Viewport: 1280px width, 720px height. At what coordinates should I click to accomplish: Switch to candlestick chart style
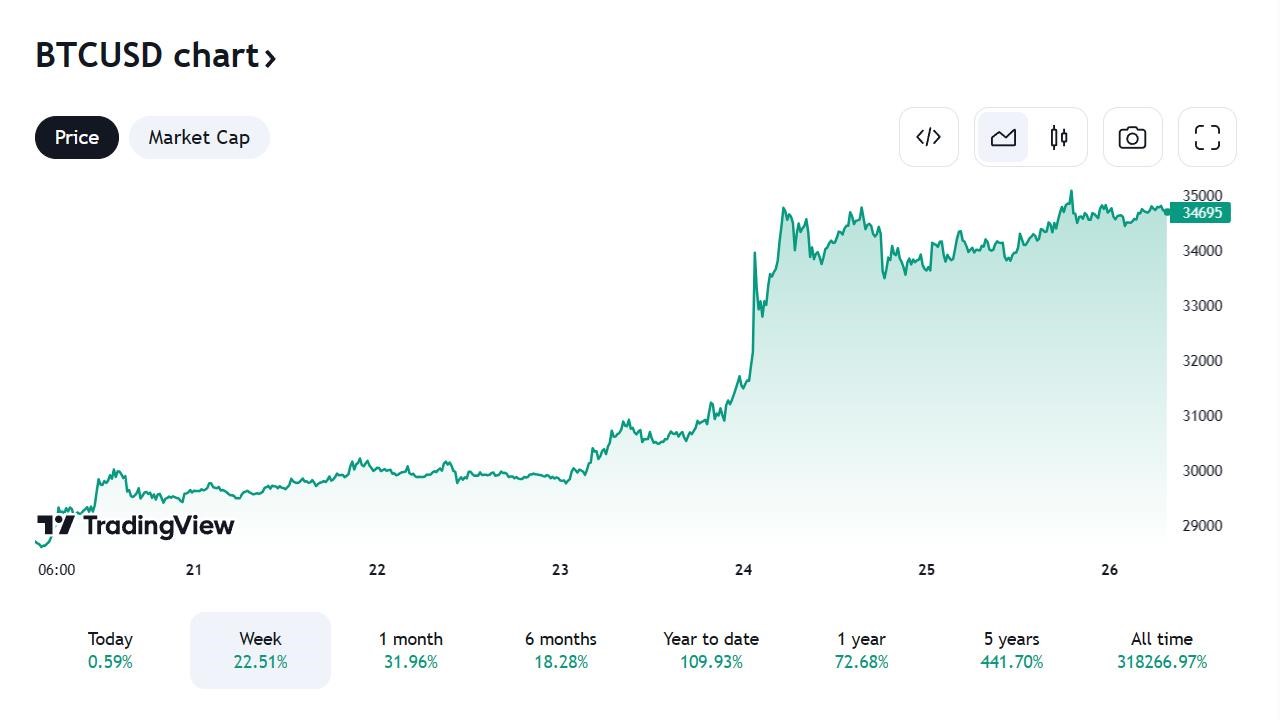point(1059,137)
